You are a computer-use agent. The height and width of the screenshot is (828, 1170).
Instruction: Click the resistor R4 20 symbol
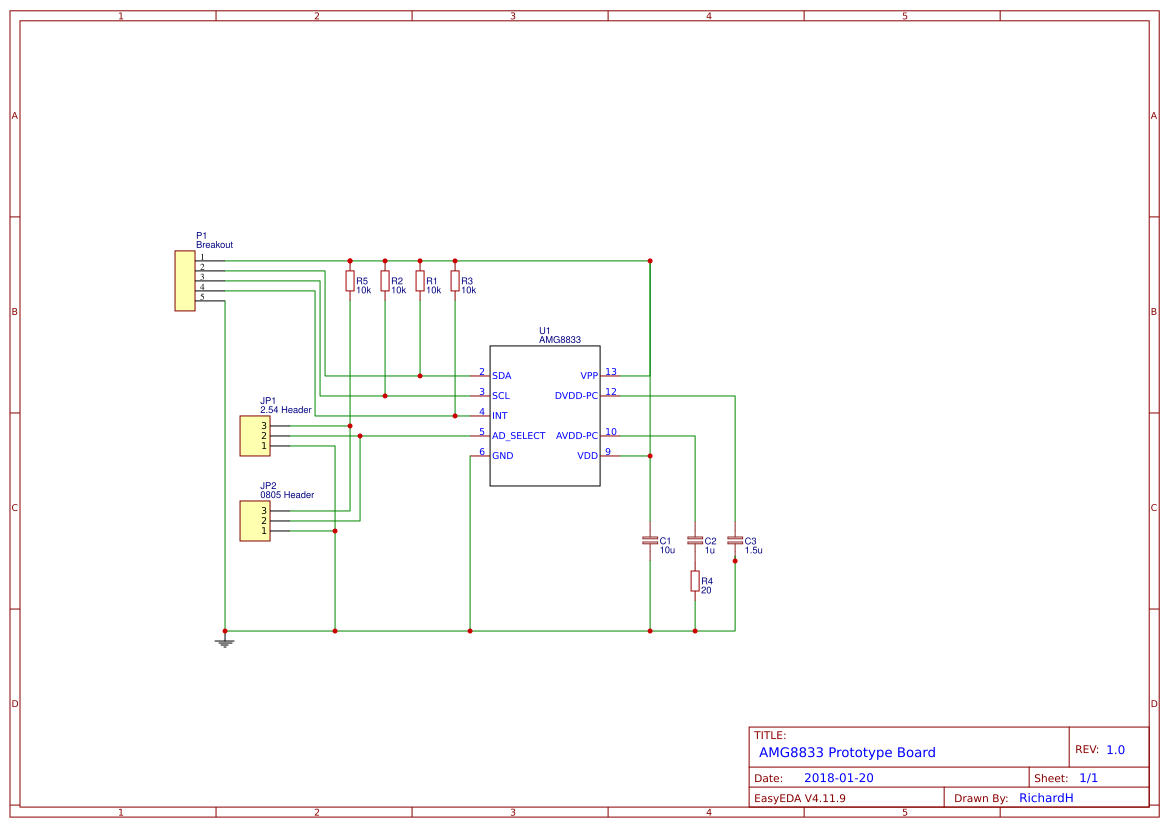(694, 583)
